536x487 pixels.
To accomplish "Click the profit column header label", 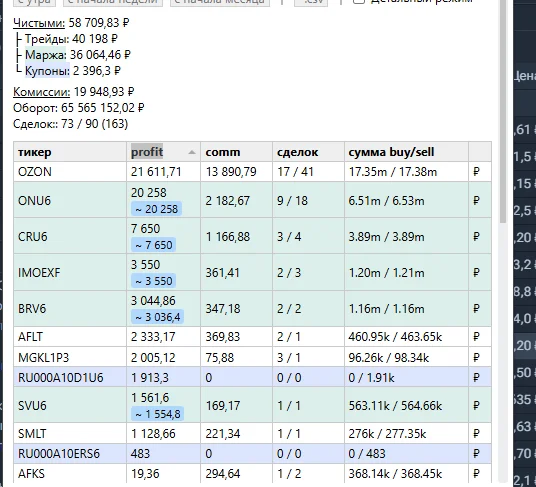I will tap(147, 152).
